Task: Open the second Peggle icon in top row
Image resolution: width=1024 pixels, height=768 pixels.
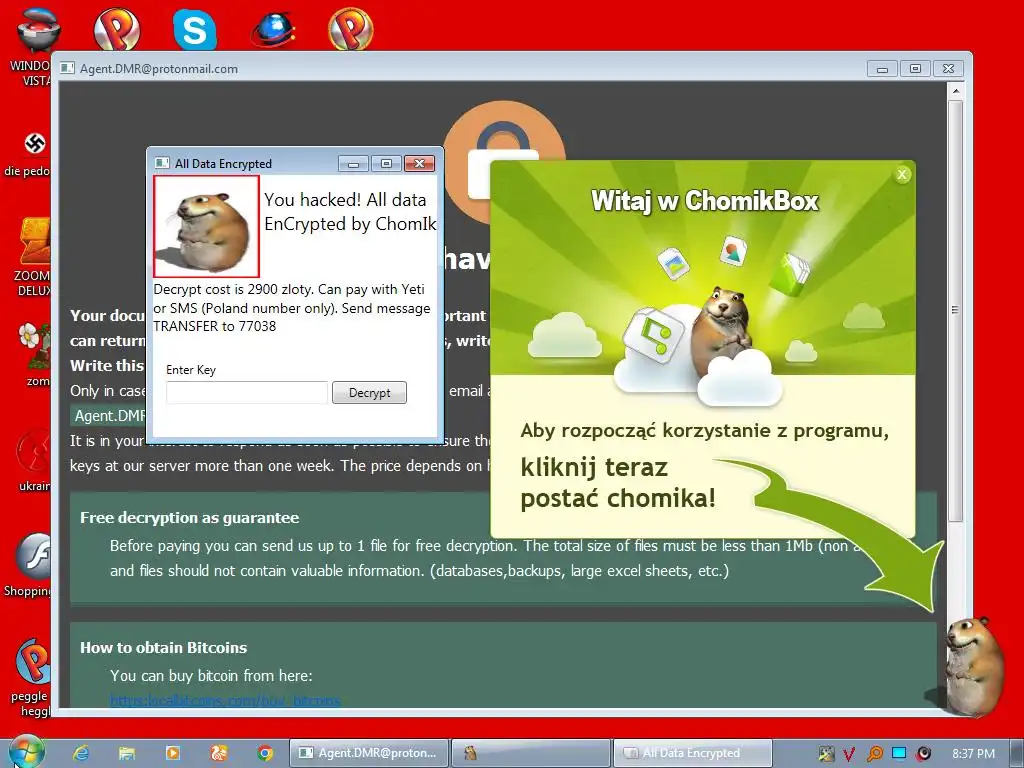Action: point(351,29)
